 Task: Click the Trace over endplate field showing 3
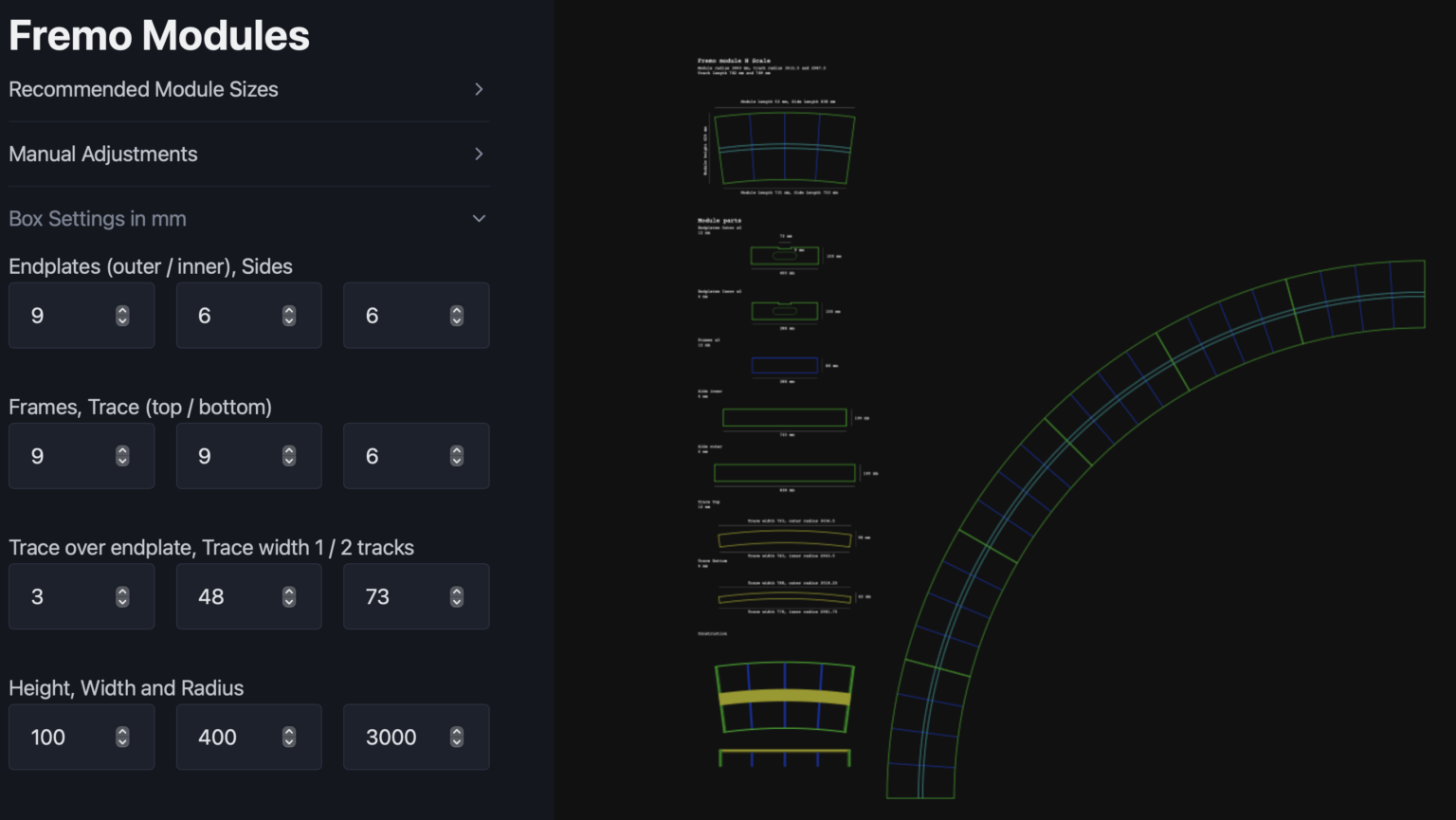pyautogui.click(x=82, y=596)
